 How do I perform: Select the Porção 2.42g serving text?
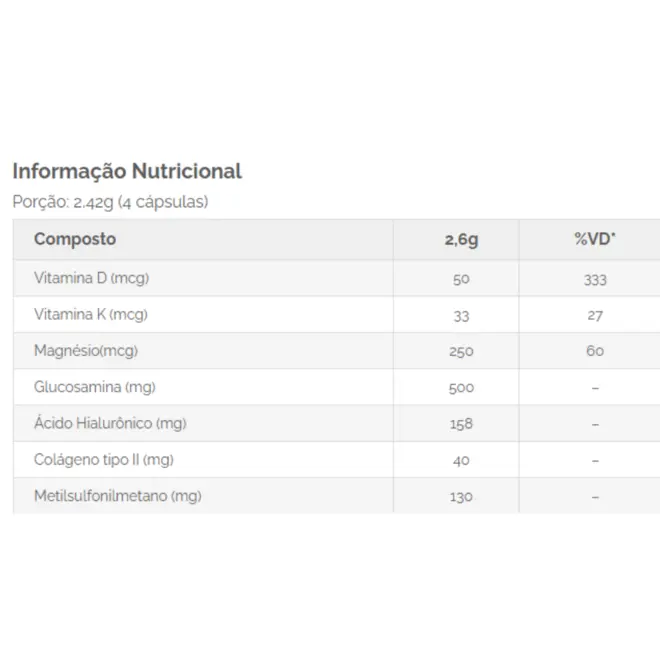(x=110, y=202)
